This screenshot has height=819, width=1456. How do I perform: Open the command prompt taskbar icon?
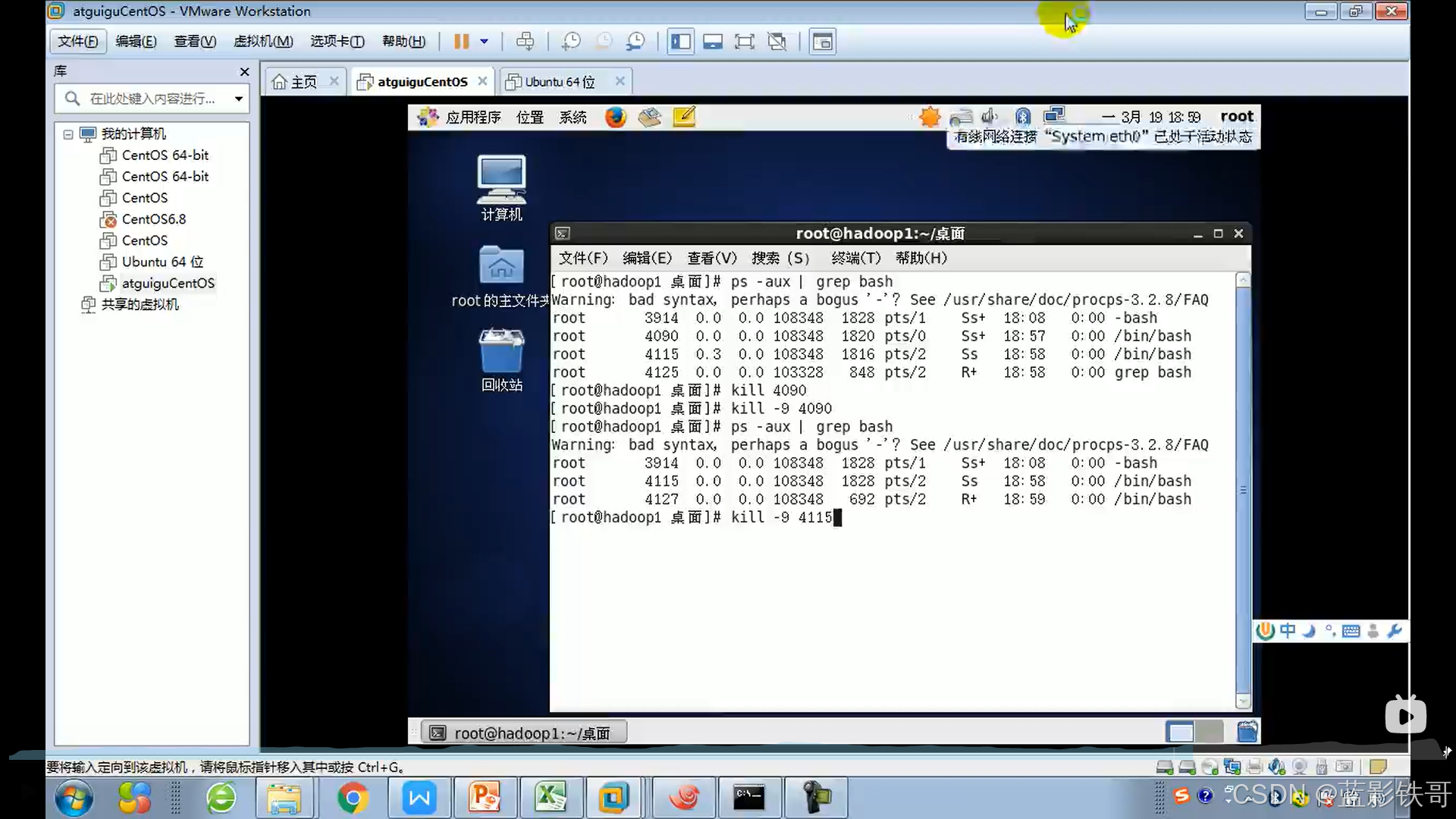[748, 798]
